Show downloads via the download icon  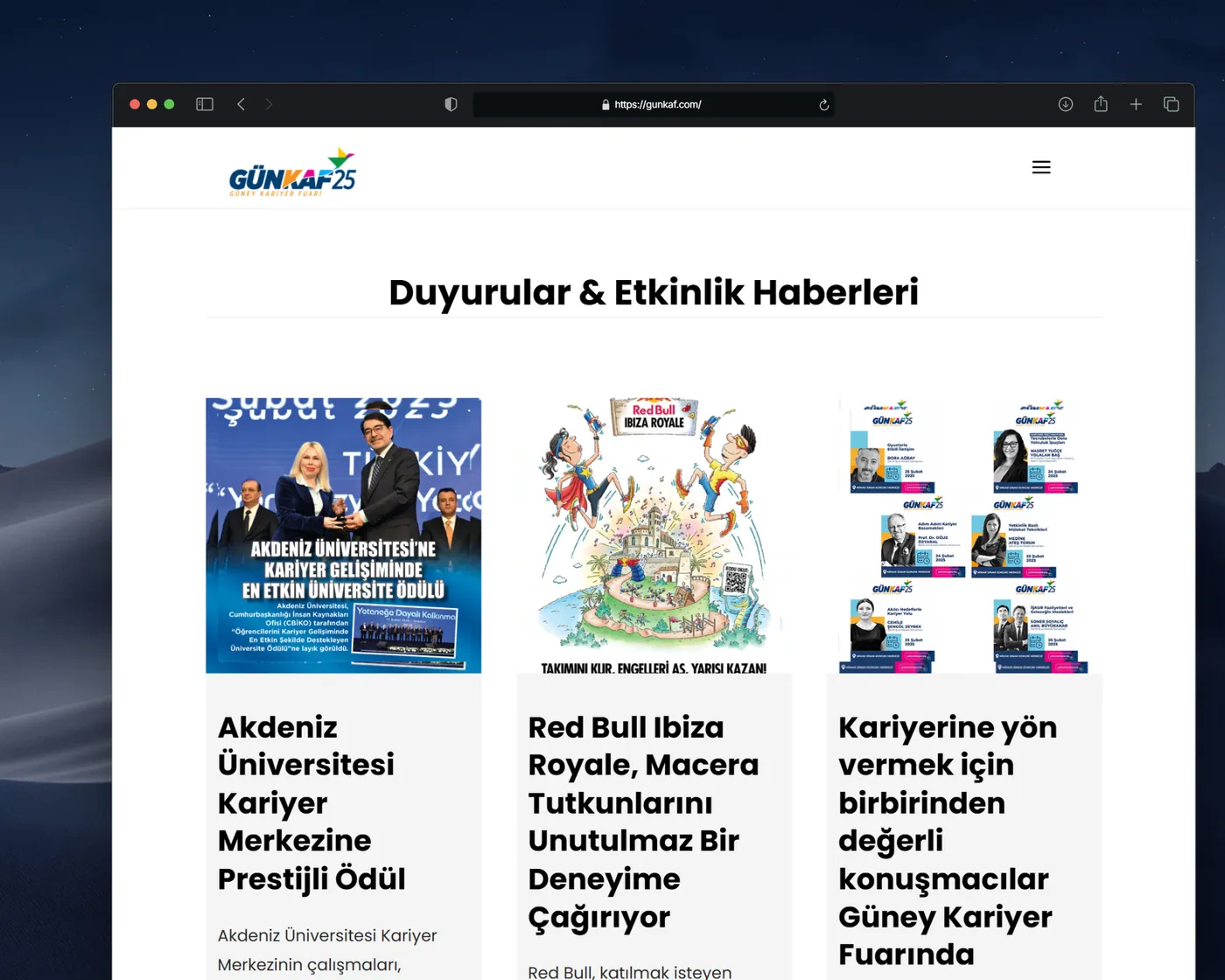point(1066,104)
